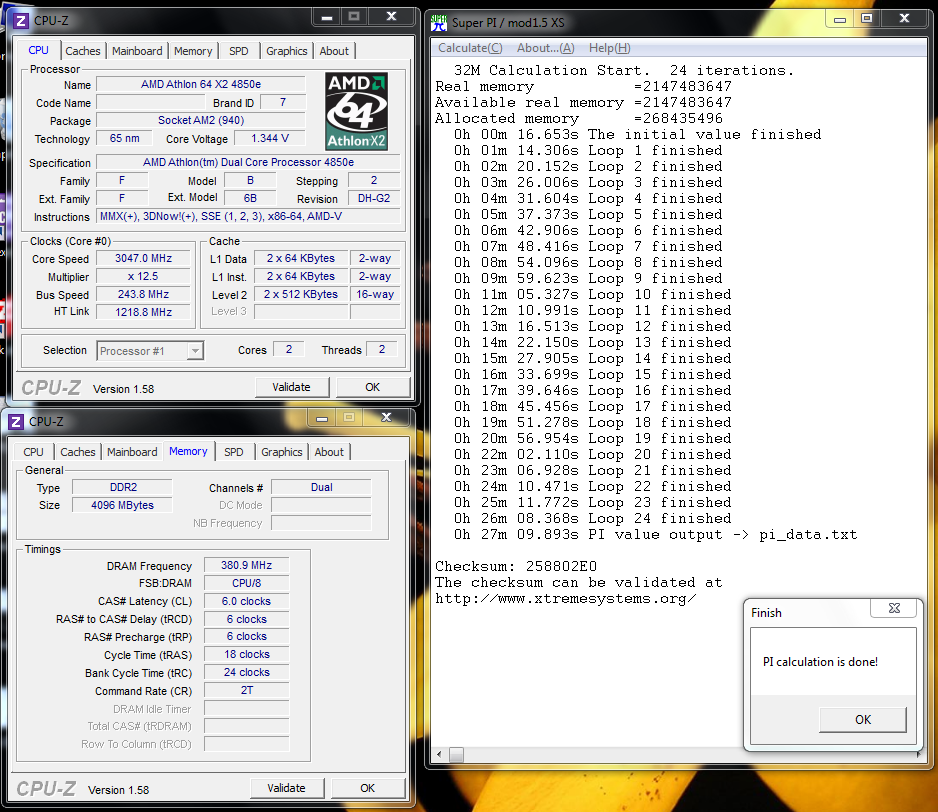Click the Core Voltage value 1.344 V
Viewport: 938px width, 812px height.
coord(270,138)
